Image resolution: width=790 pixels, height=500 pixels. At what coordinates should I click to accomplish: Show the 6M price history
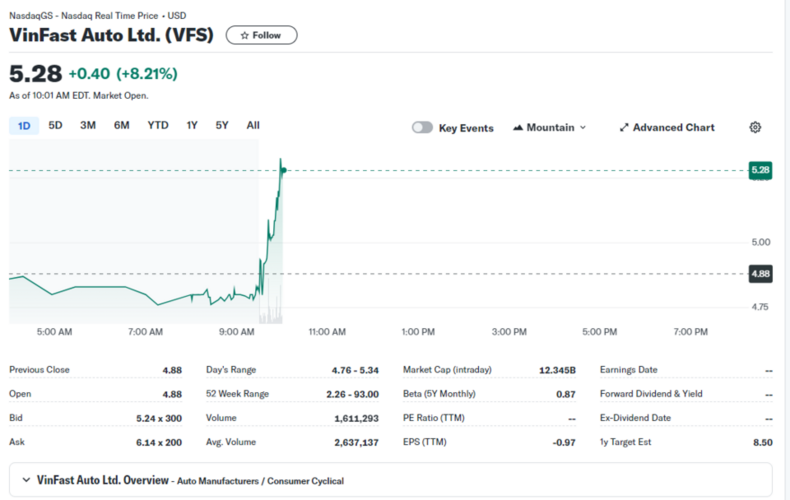(x=121, y=125)
